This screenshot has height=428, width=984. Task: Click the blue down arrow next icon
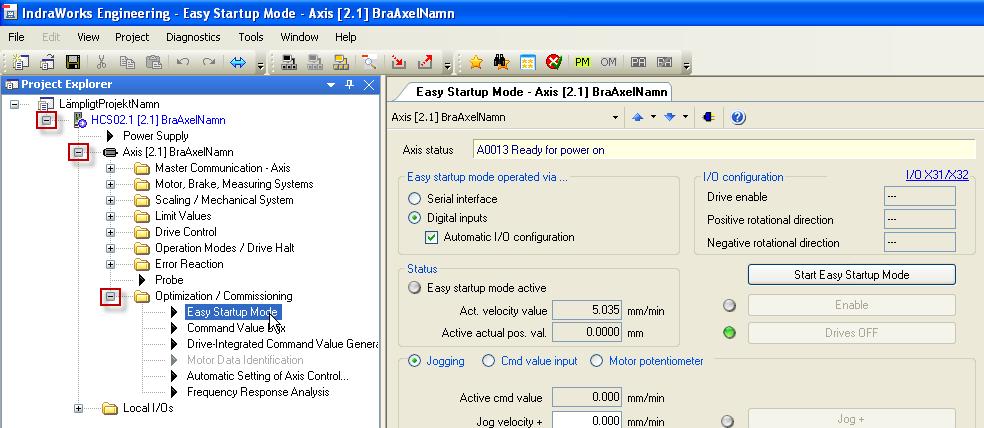pos(670,117)
